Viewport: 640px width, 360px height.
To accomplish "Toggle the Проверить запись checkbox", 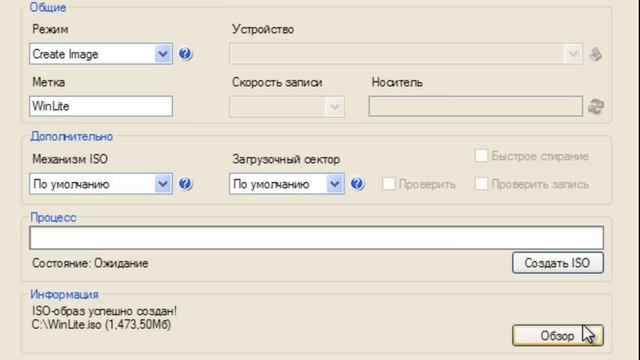I will point(482,184).
